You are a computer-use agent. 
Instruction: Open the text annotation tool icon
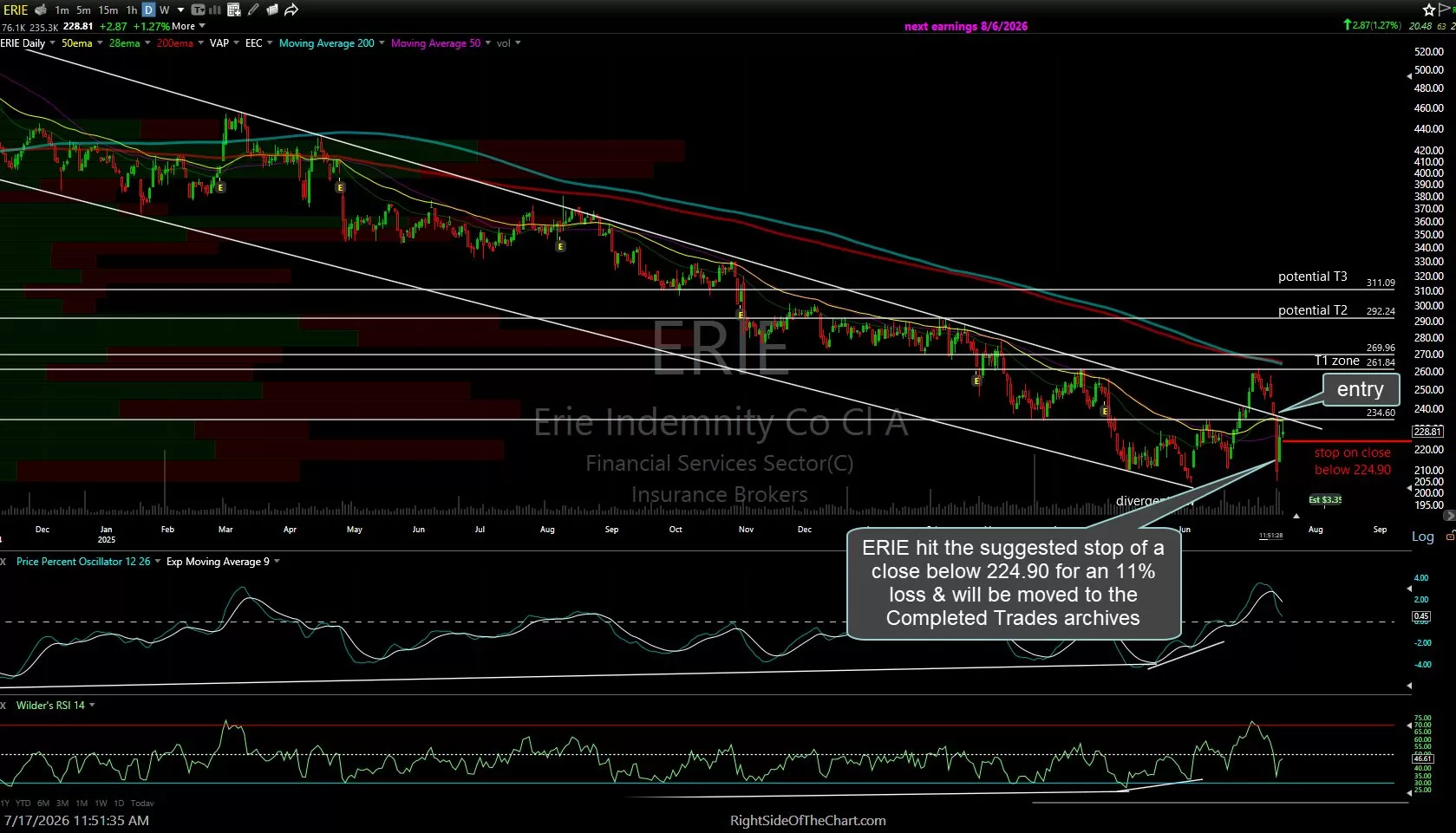point(198,10)
